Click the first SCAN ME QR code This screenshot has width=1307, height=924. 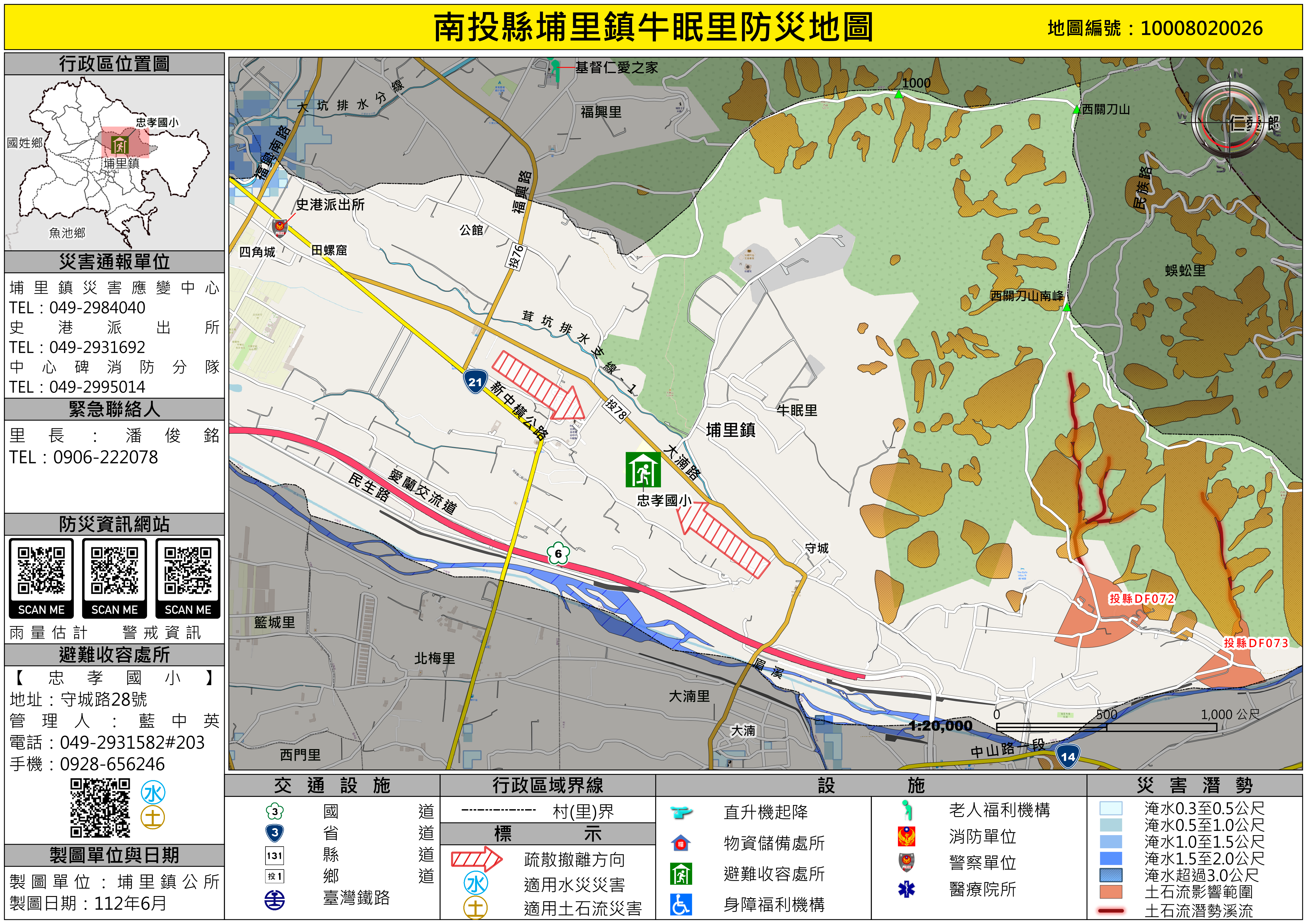point(41,571)
